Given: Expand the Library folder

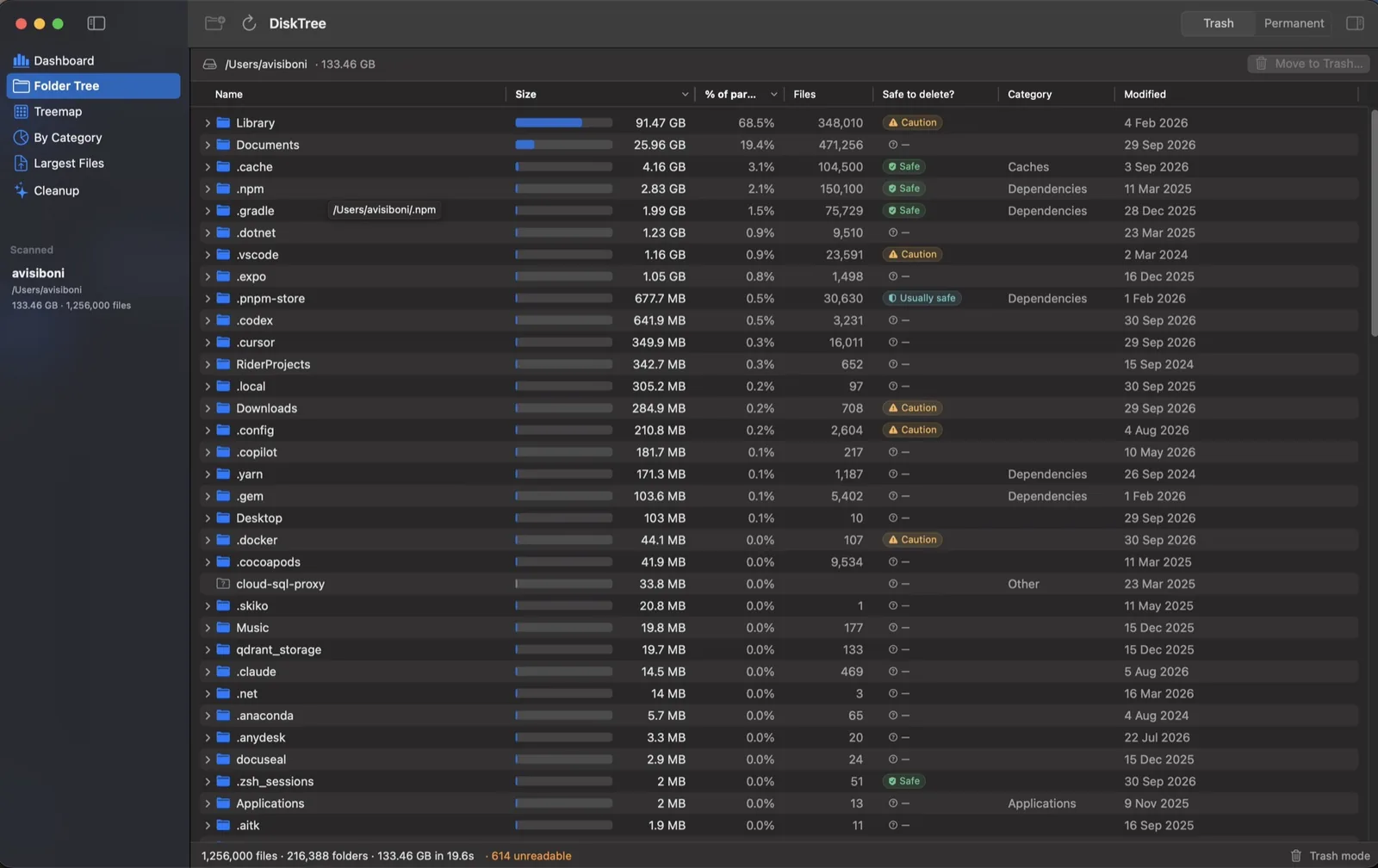Looking at the screenshot, I should click(x=208, y=123).
